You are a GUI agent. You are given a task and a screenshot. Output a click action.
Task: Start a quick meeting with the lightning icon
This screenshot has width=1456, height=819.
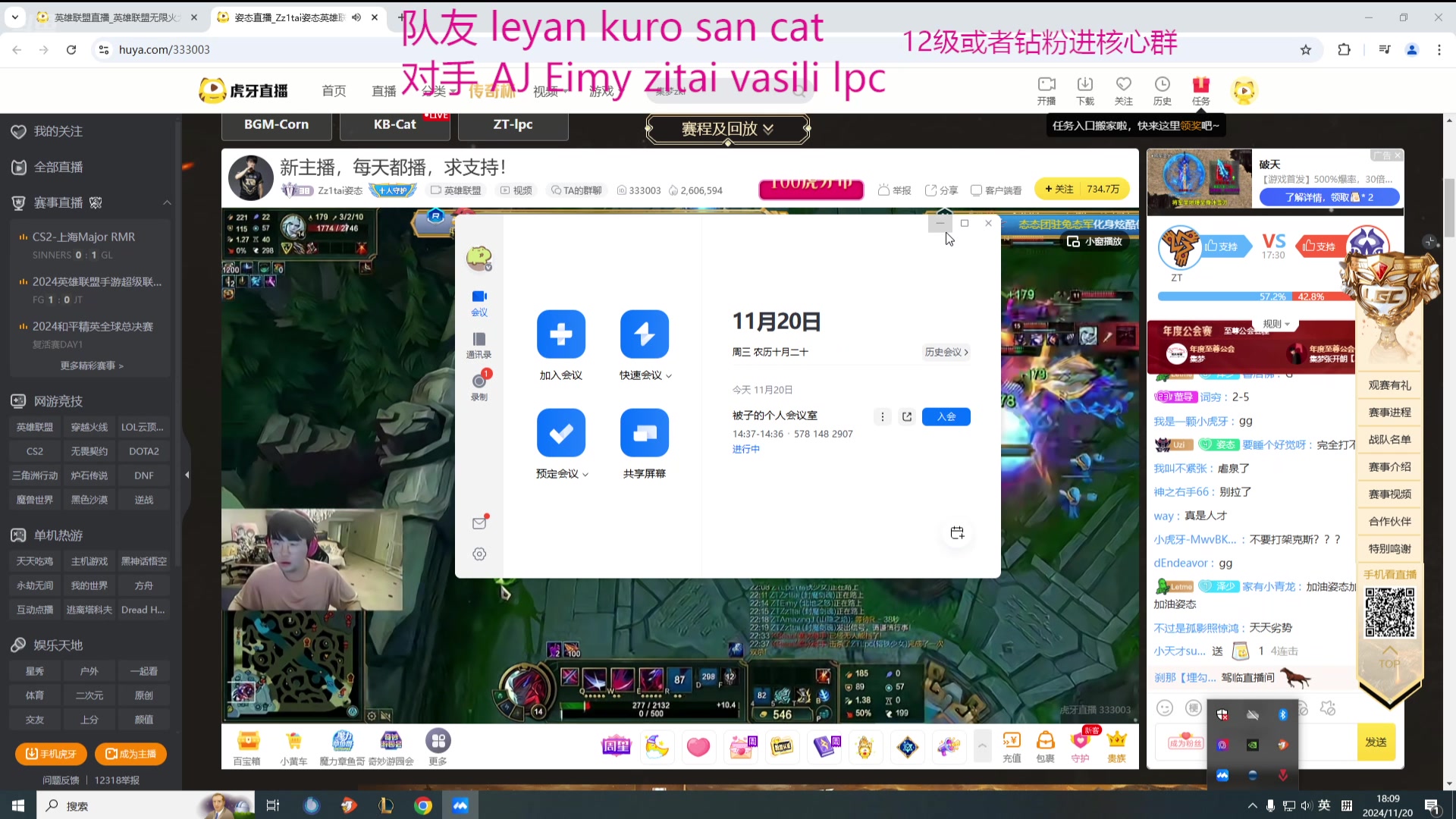point(645,334)
